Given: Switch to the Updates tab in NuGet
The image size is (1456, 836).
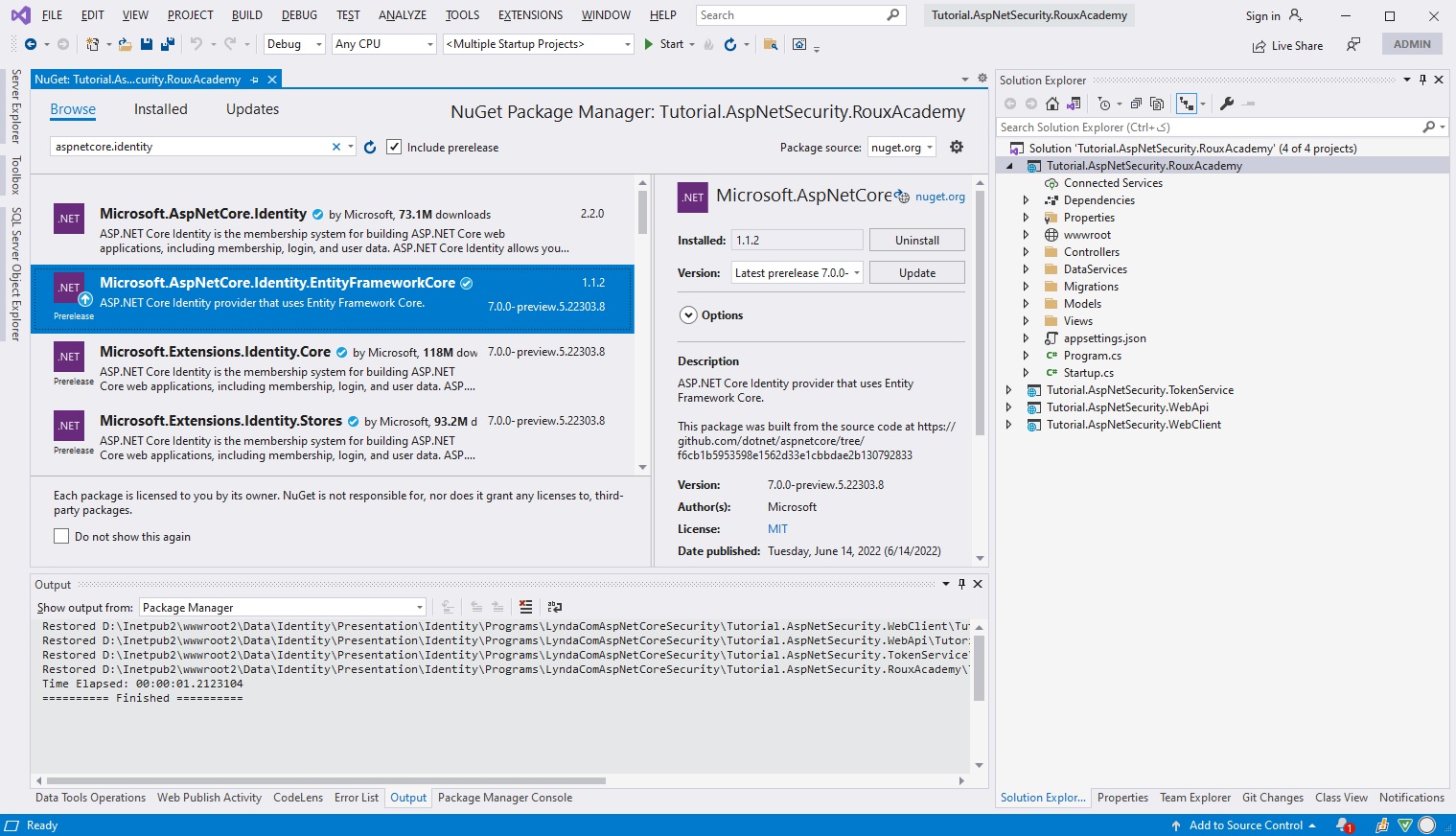Looking at the screenshot, I should [x=251, y=108].
